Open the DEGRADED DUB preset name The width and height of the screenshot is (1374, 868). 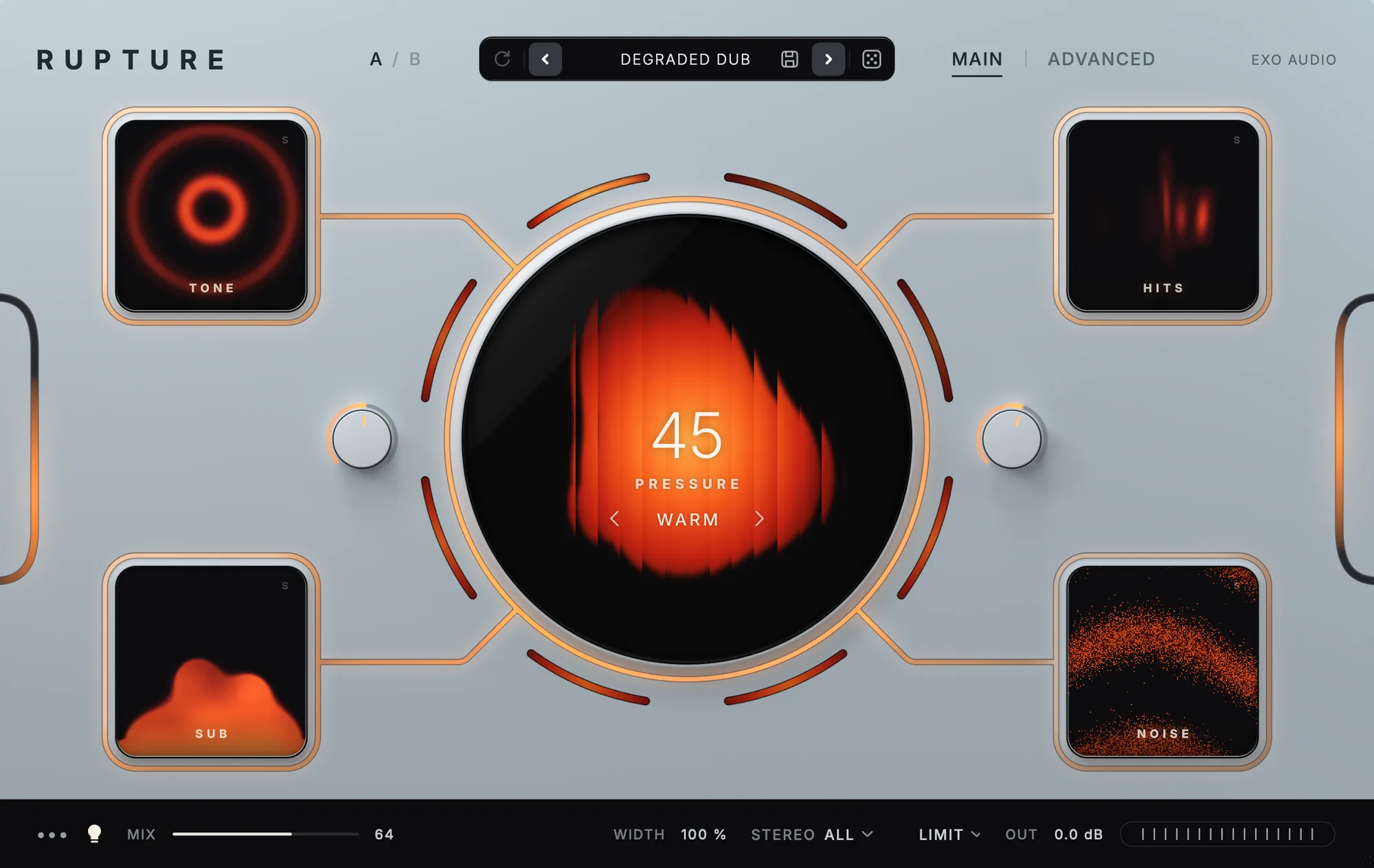(685, 60)
